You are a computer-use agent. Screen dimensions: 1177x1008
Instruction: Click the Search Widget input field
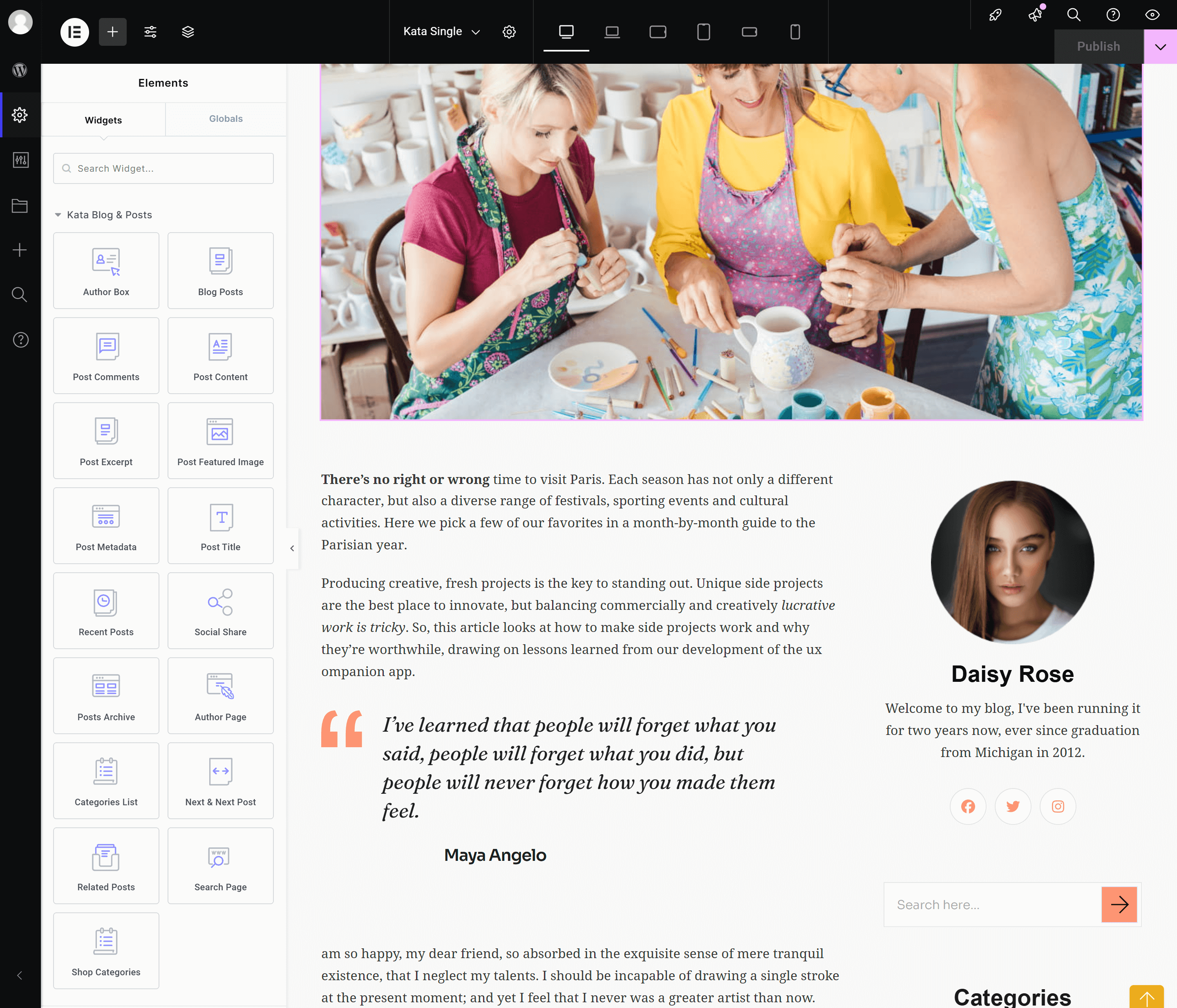pyautogui.click(x=163, y=168)
